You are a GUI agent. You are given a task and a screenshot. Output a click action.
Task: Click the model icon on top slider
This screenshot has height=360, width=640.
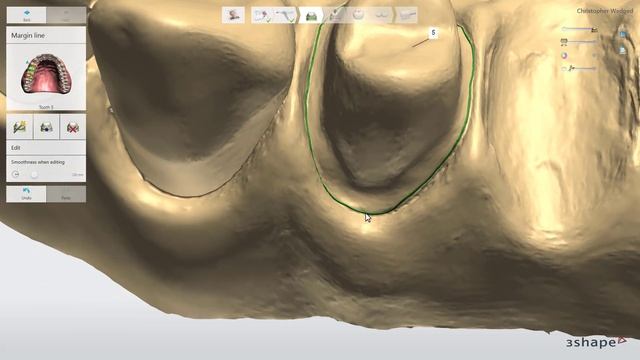point(594,29)
